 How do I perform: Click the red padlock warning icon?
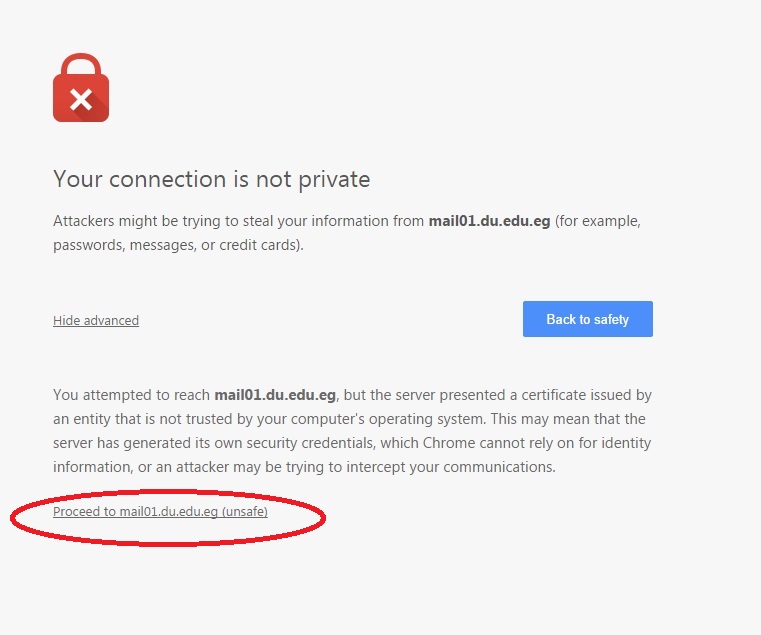[x=81, y=88]
